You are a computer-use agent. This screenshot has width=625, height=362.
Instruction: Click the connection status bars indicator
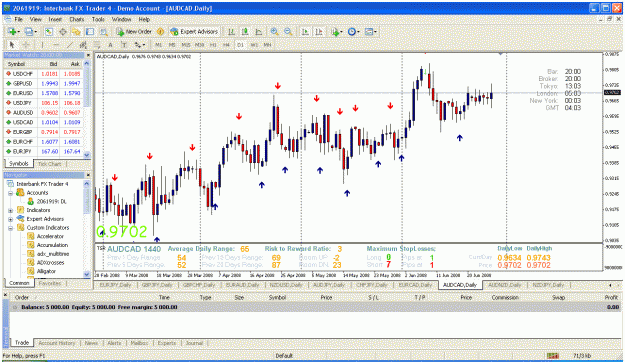pyautogui.click(x=552, y=355)
